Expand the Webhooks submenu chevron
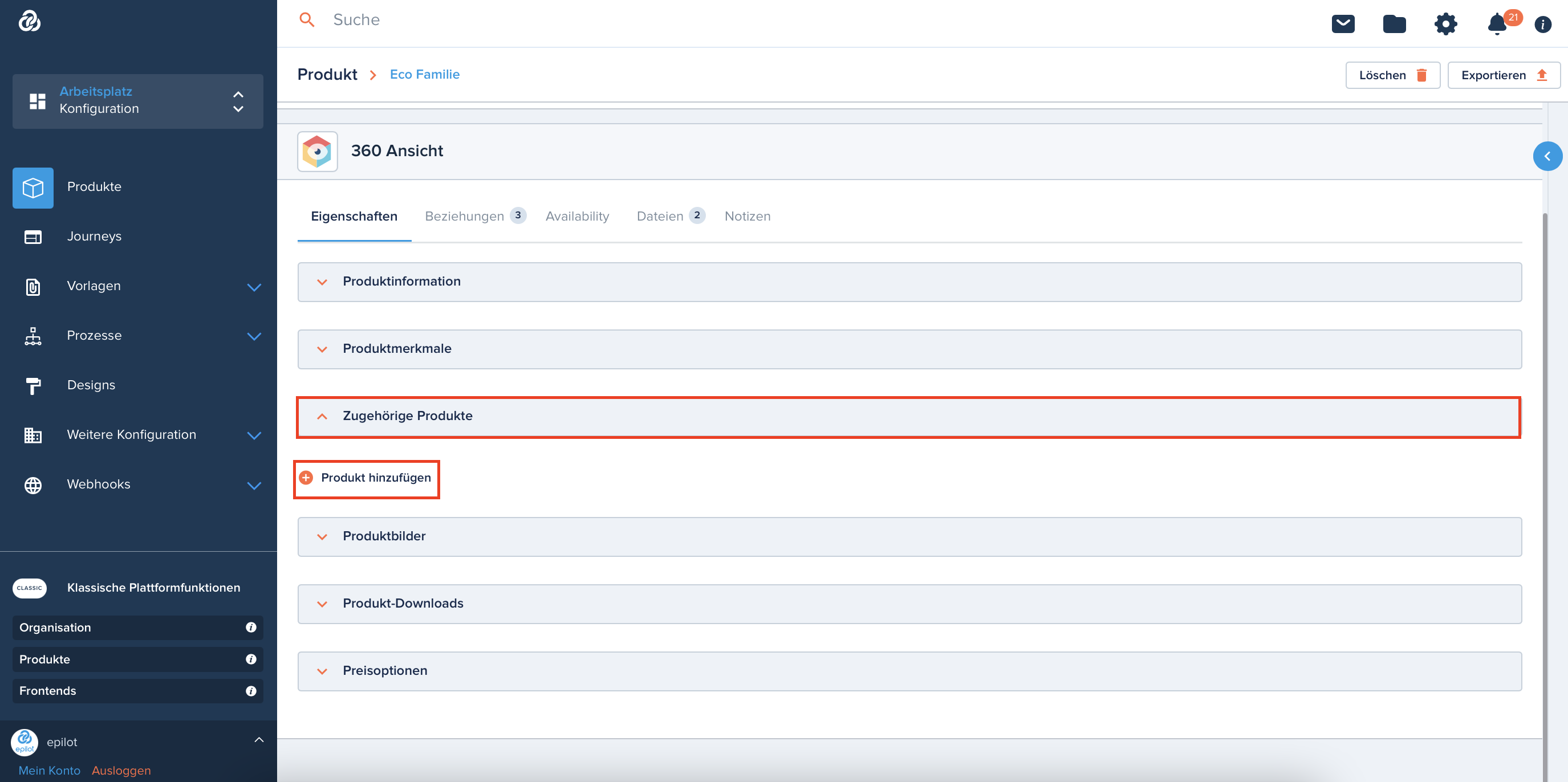Screen dimensions: 1568x782 click(x=254, y=486)
